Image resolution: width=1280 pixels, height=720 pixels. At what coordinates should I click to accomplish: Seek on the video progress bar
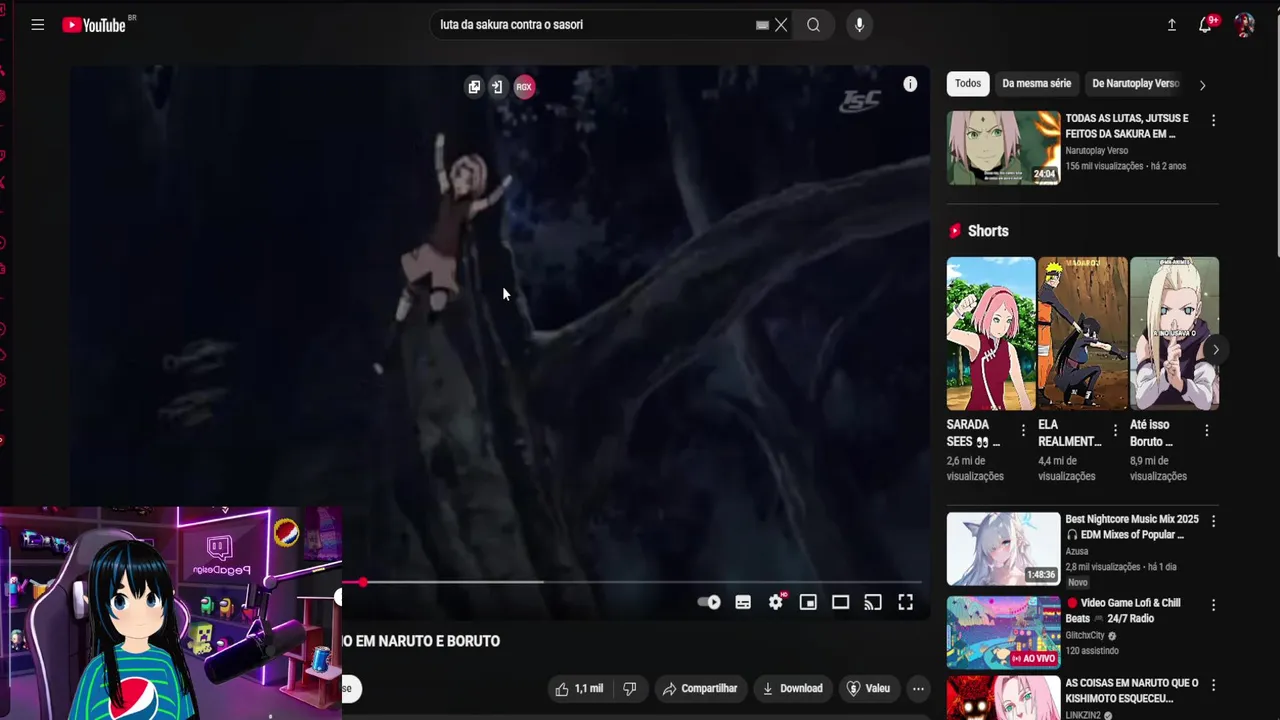632,582
